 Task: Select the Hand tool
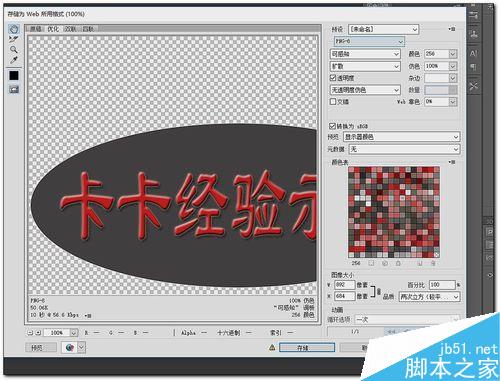pyautogui.click(x=14, y=29)
